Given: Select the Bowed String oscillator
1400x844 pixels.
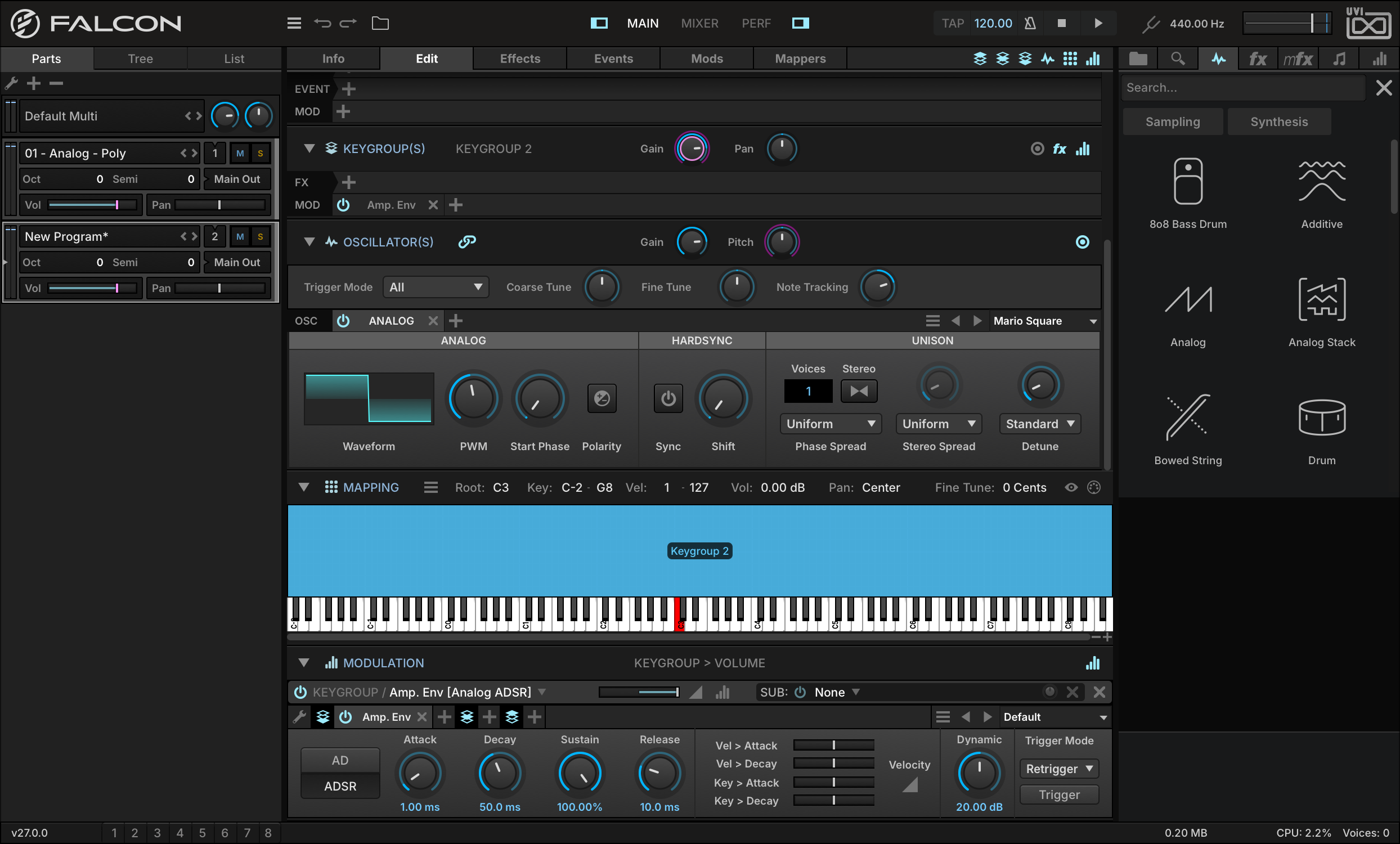Looking at the screenshot, I should pyautogui.click(x=1188, y=430).
